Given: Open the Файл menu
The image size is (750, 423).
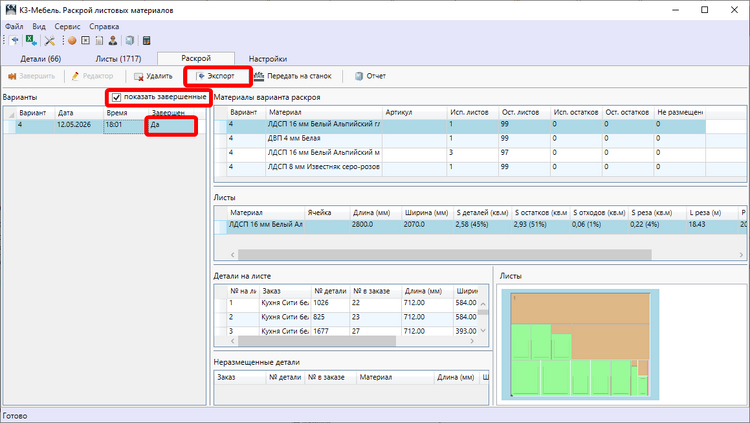Looking at the screenshot, I should (x=14, y=26).
